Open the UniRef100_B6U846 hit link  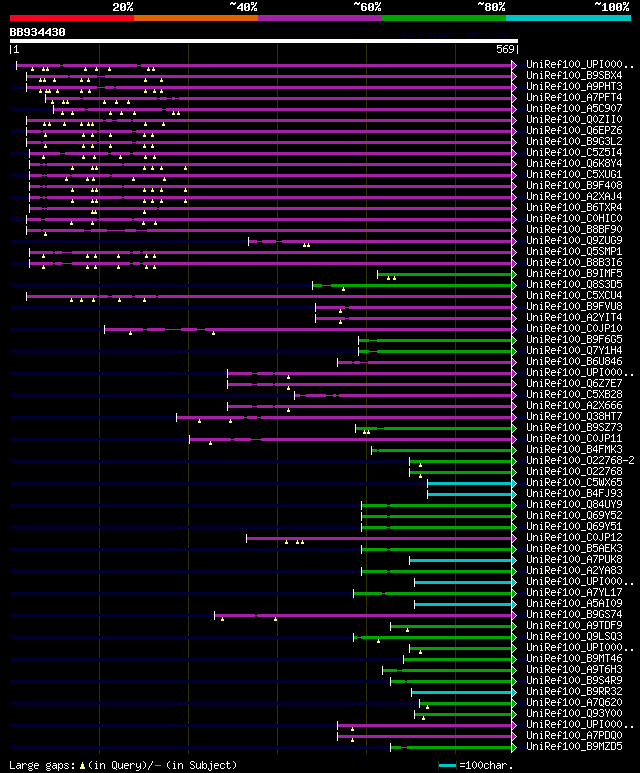[574, 361]
